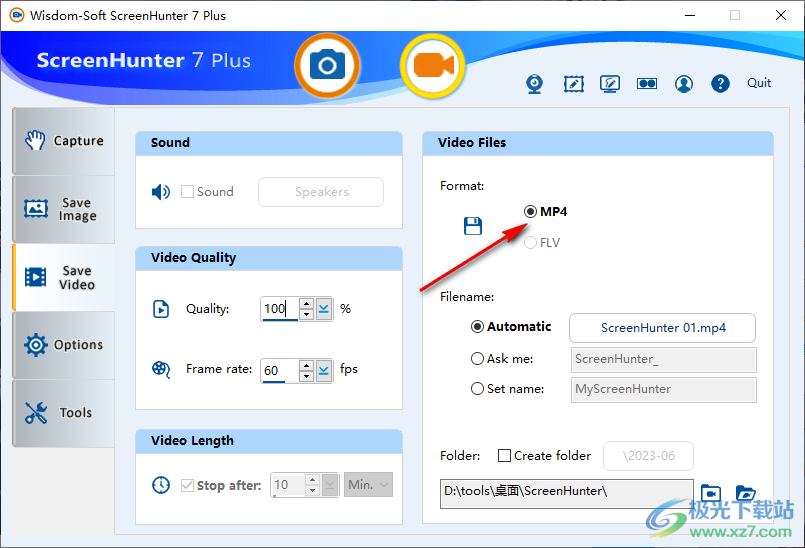Click the folder path field D:\tools

(567, 494)
